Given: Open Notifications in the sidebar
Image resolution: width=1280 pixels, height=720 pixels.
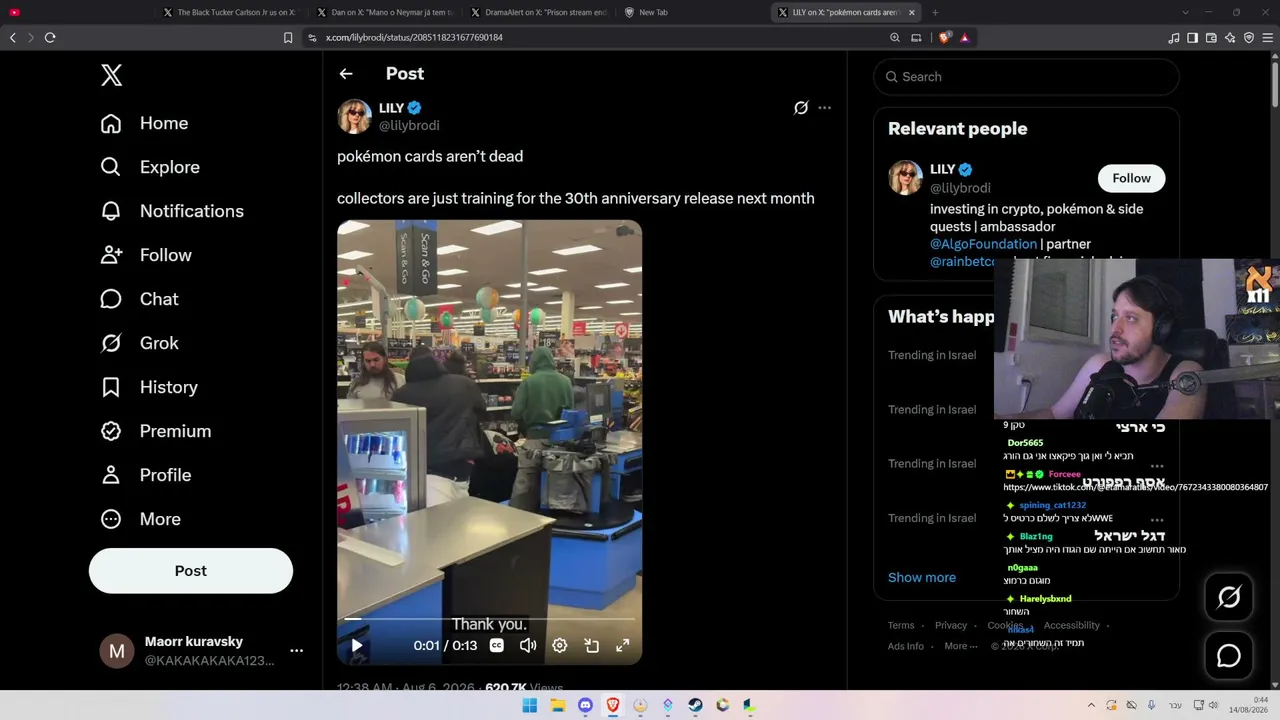Looking at the screenshot, I should pos(172,211).
